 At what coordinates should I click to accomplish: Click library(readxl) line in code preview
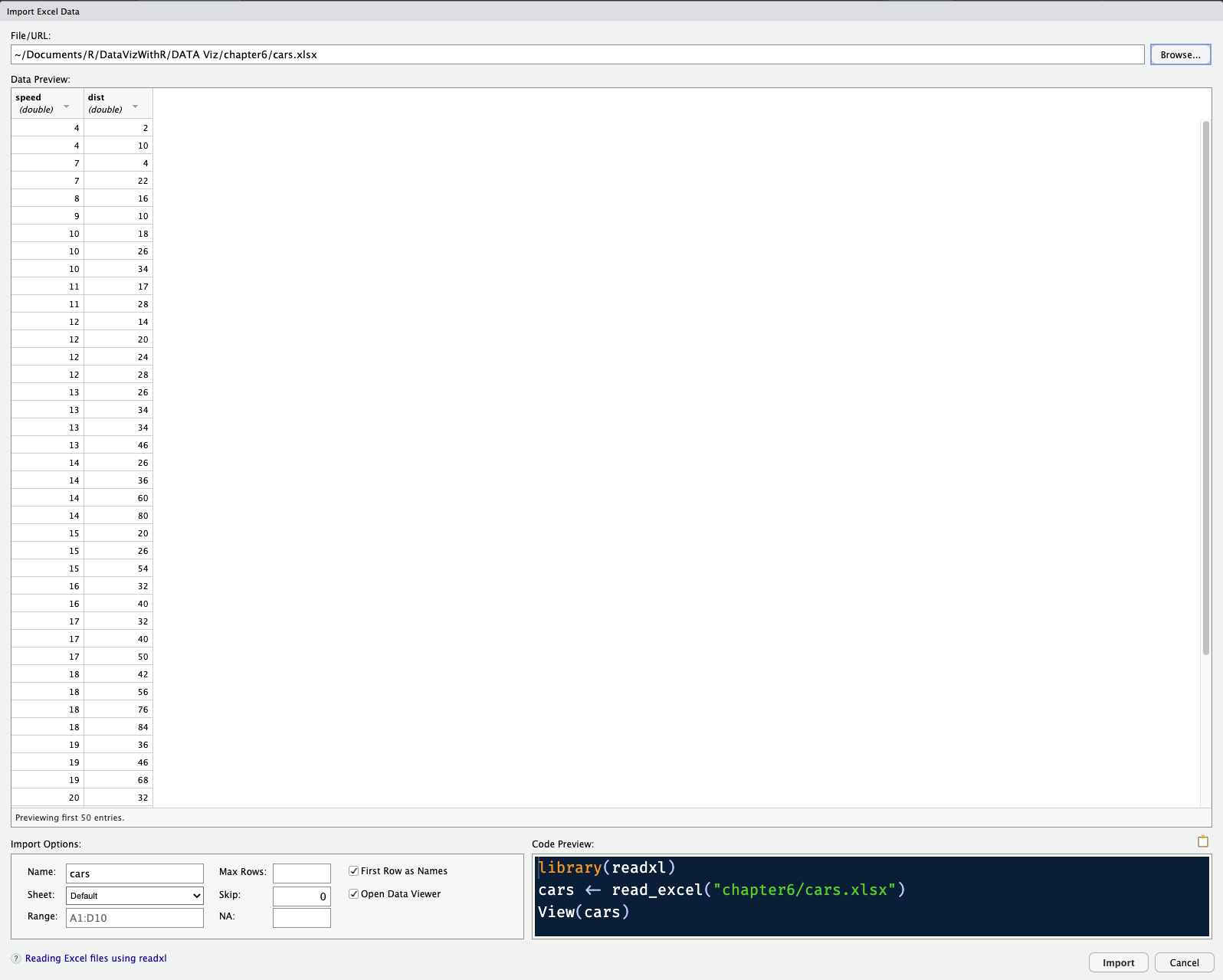tap(607, 867)
